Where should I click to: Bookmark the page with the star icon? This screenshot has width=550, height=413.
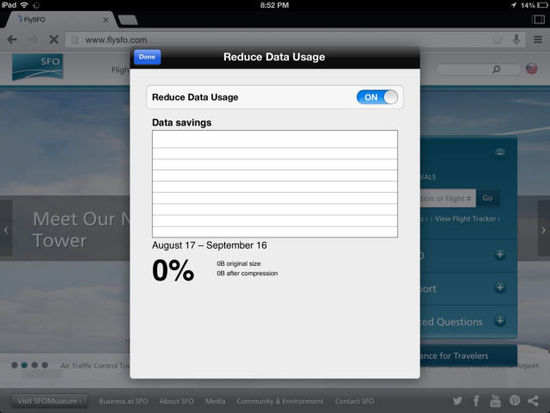pyautogui.click(x=497, y=40)
